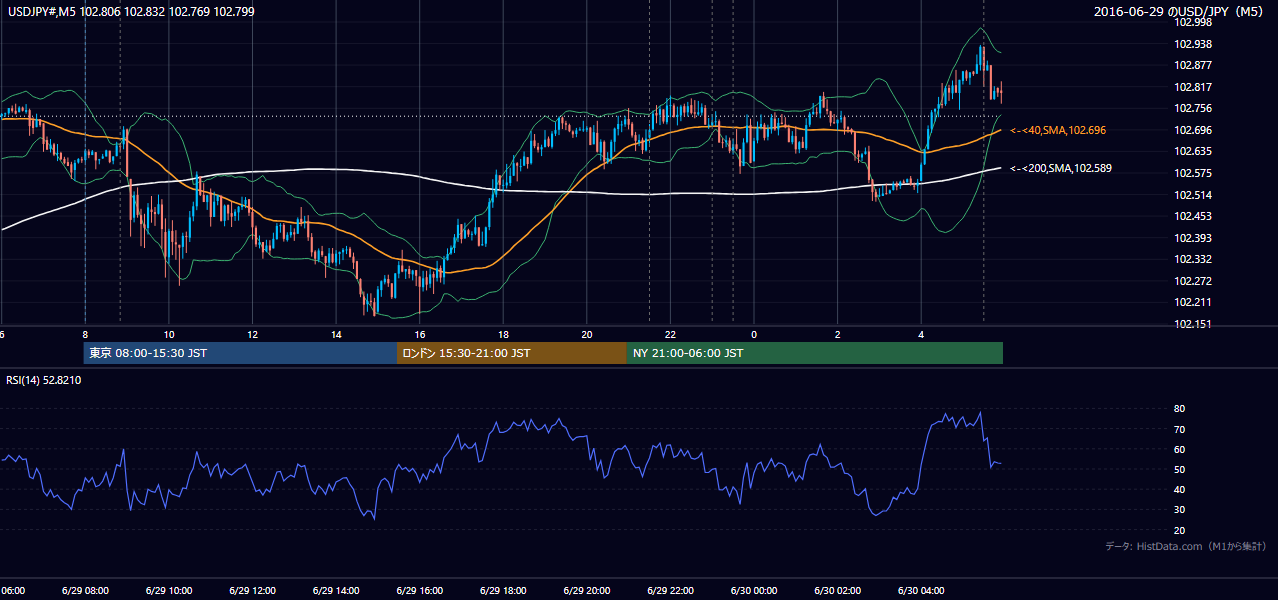Click price axis label 102.635
Screen dimensions: 1278x600
[x=1192, y=152]
